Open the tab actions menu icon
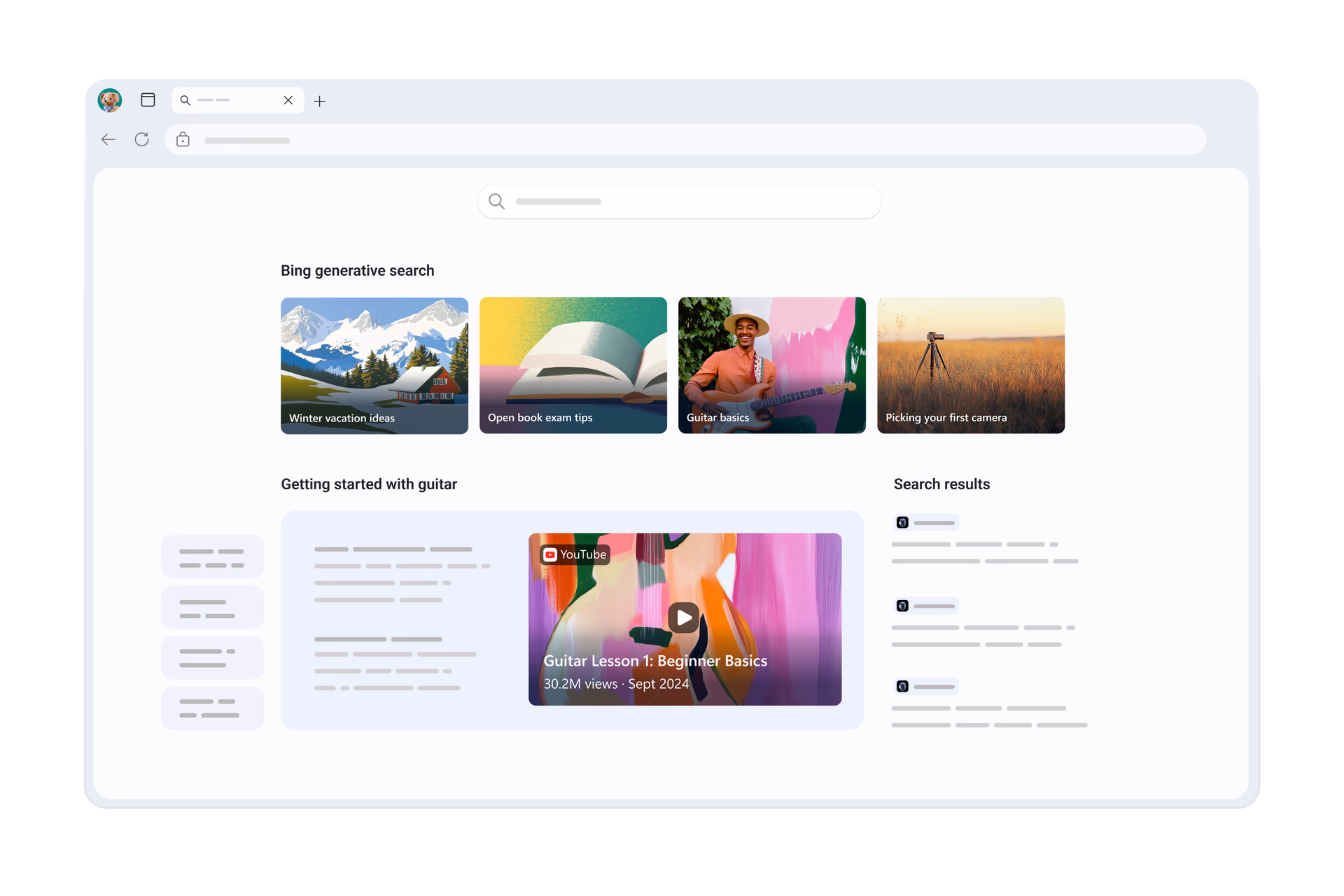Viewport: 1344px width, 896px height. [148, 100]
